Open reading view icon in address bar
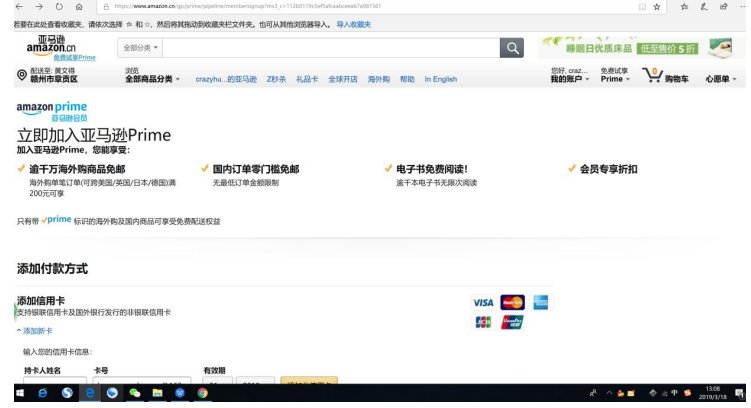The width and height of the screenshot is (751, 408). coord(642,7)
